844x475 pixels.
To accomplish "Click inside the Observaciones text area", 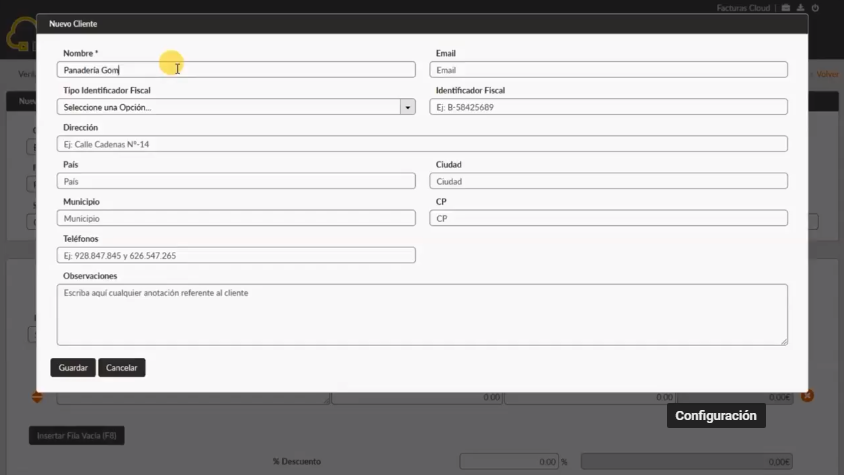I will pos(422,314).
